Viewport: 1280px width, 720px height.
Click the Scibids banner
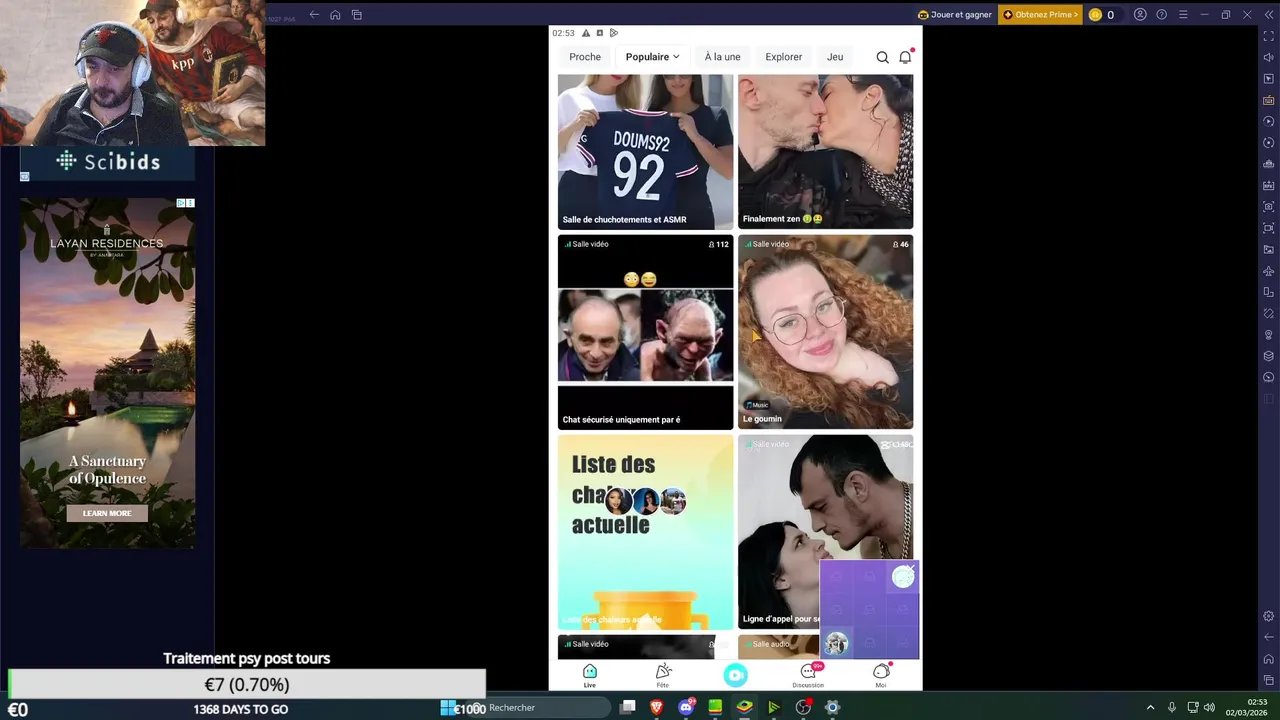click(x=108, y=161)
